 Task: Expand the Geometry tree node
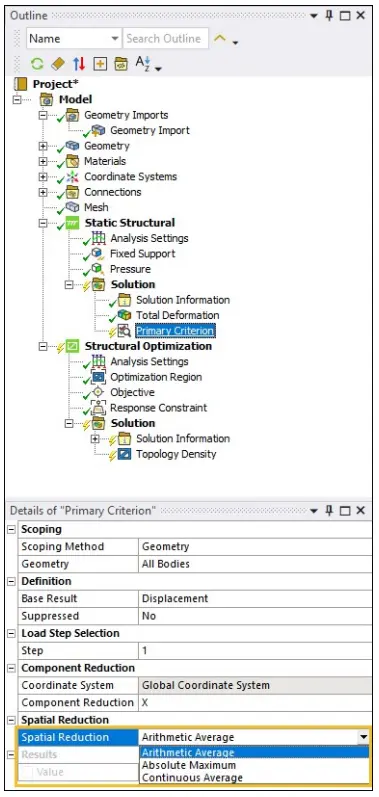(x=43, y=146)
